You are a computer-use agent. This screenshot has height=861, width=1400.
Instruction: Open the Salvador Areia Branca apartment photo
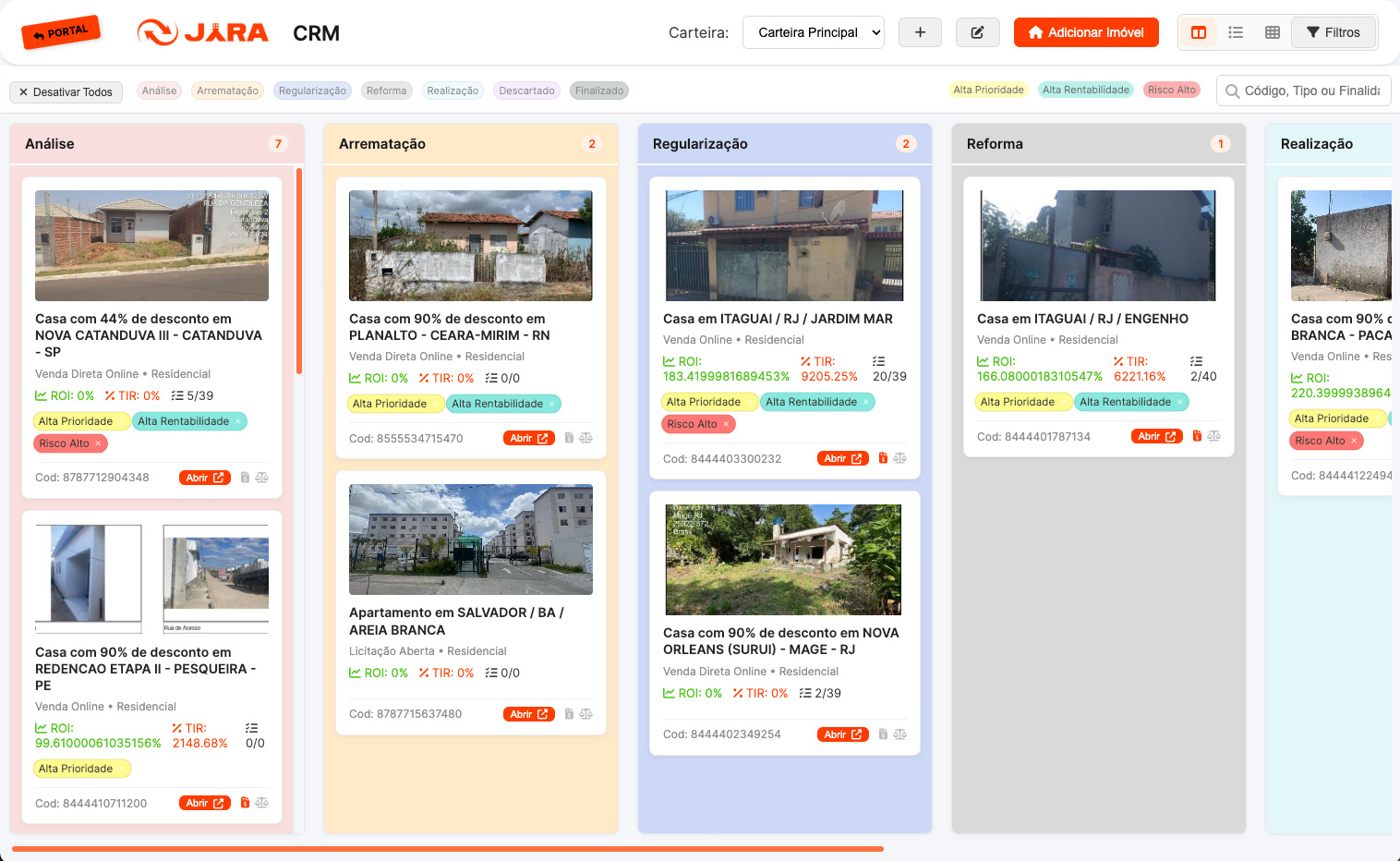(471, 540)
